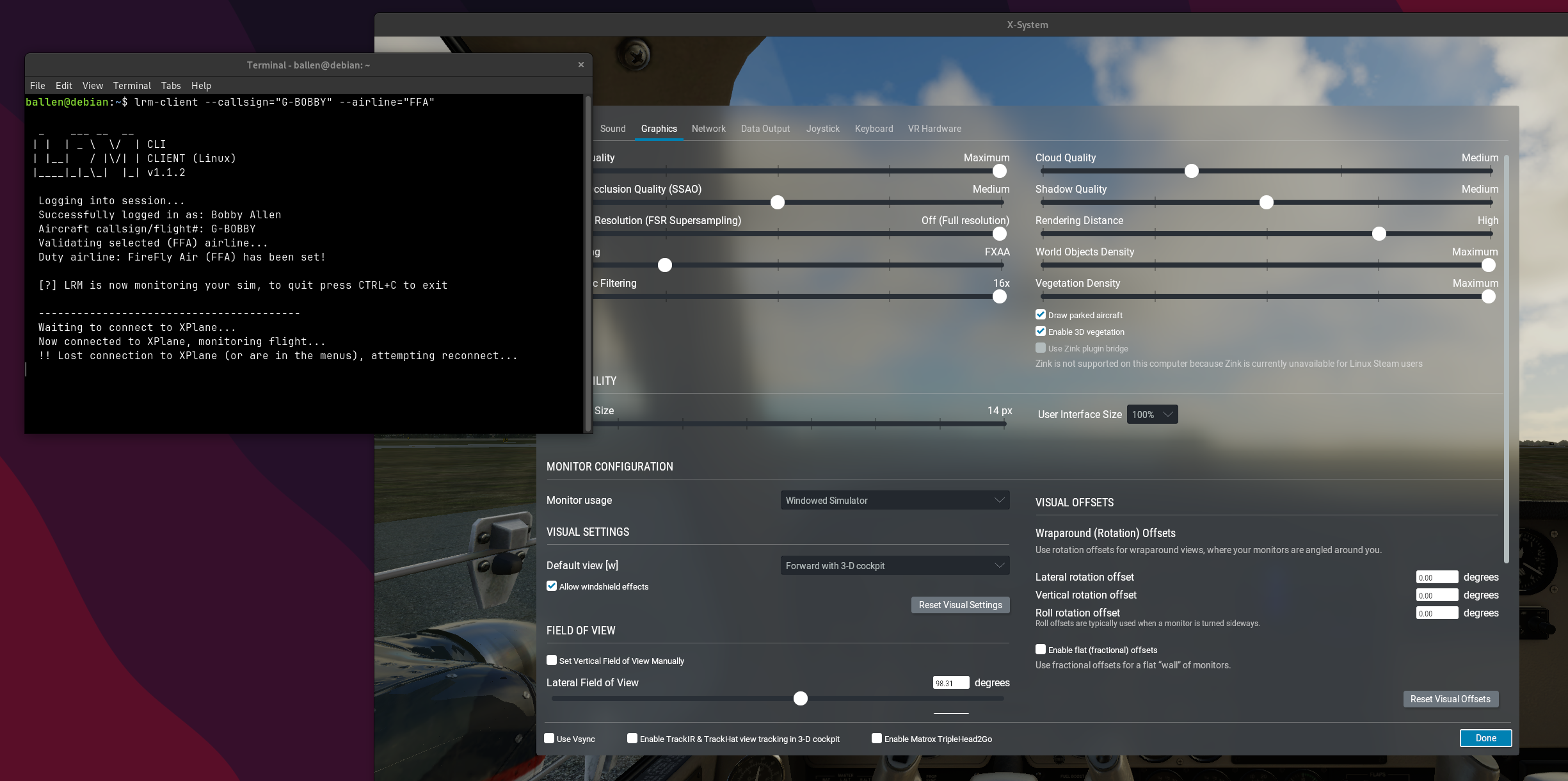Click Lateral rotation offset input field

pyautogui.click(x=1437, y=577)
